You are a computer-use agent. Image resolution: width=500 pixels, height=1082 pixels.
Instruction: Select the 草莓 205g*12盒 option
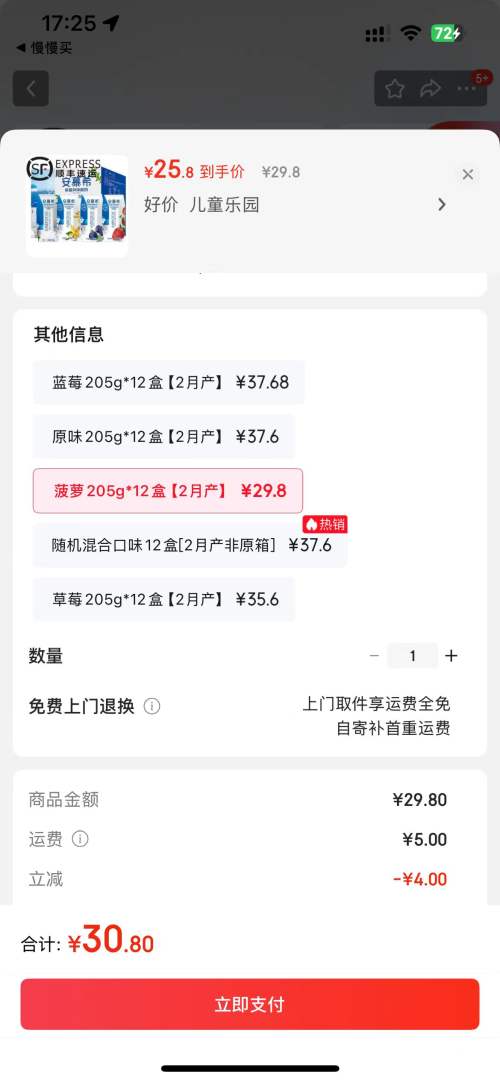(164, 599)
